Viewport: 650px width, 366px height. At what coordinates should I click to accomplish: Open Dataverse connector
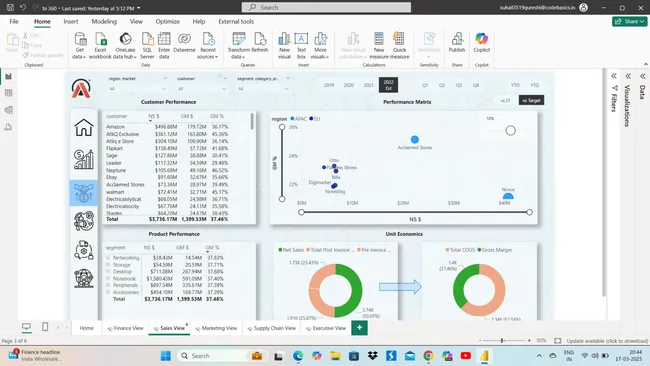point(184,43)
